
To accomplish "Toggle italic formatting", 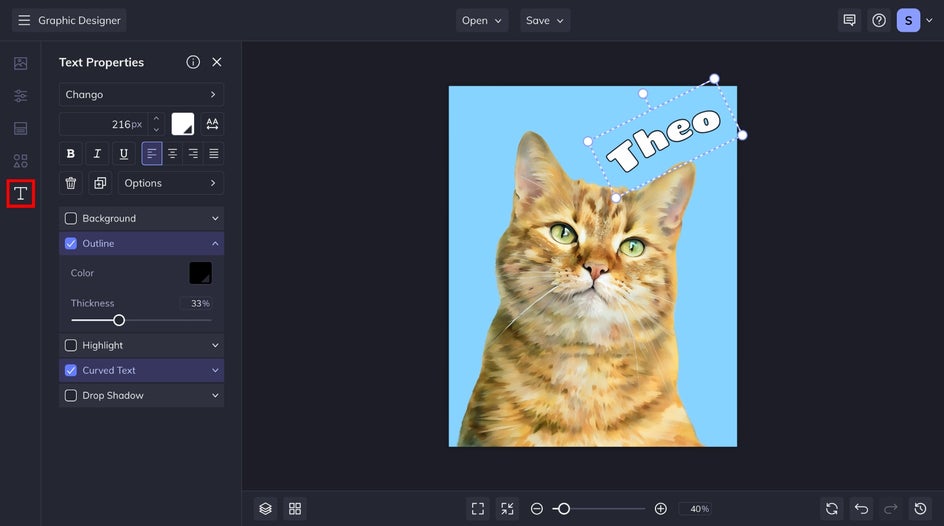I will pos(97,153).
